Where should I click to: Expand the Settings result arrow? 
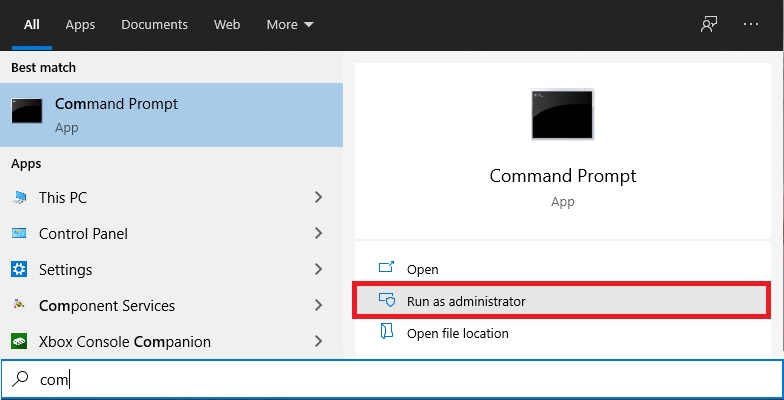click(x=318, y=270)
